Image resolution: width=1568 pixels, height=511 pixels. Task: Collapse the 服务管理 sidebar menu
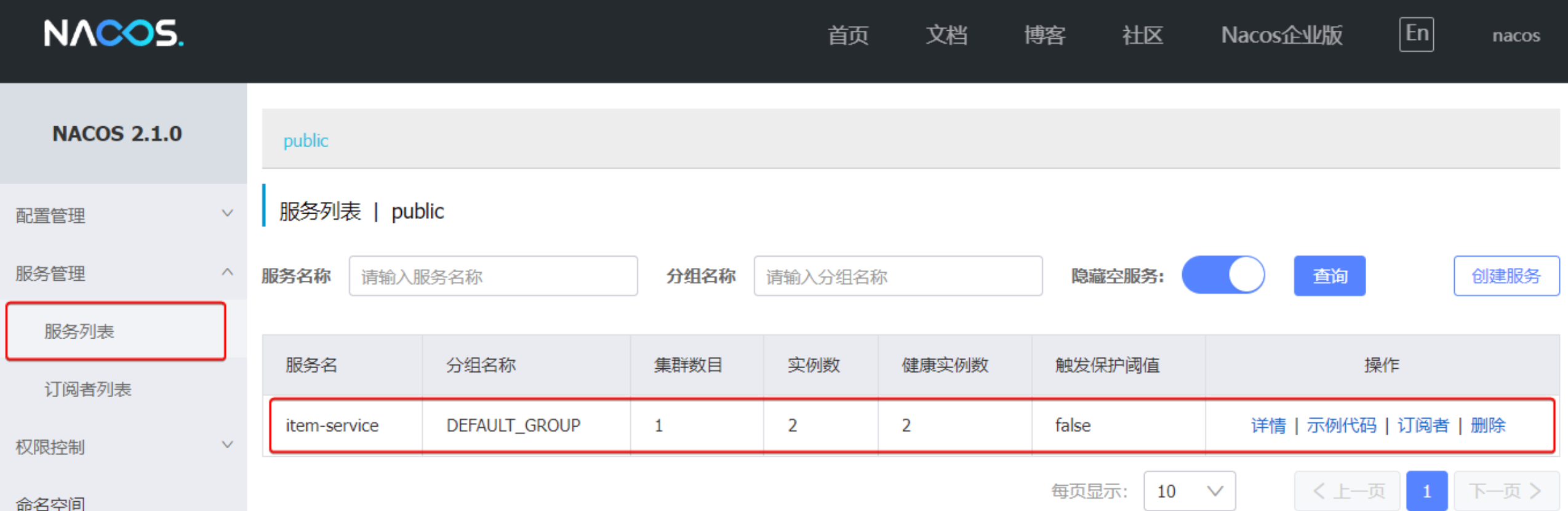[x=123, y=273]
